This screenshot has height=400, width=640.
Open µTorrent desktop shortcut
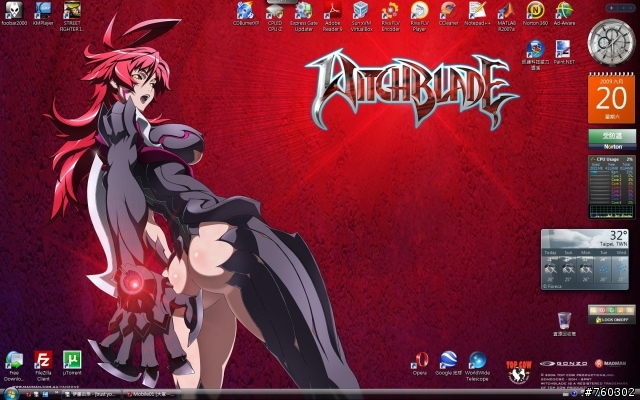[72, 363]
